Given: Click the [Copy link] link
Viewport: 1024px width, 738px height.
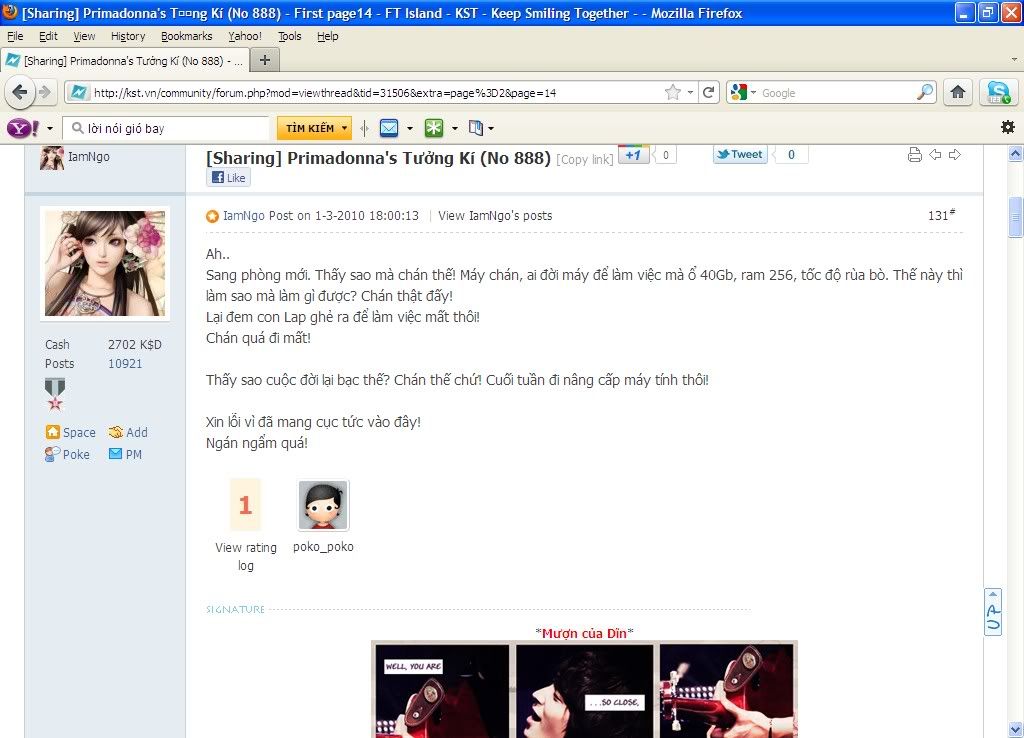Looking at the screenshot, I should 584,159.
